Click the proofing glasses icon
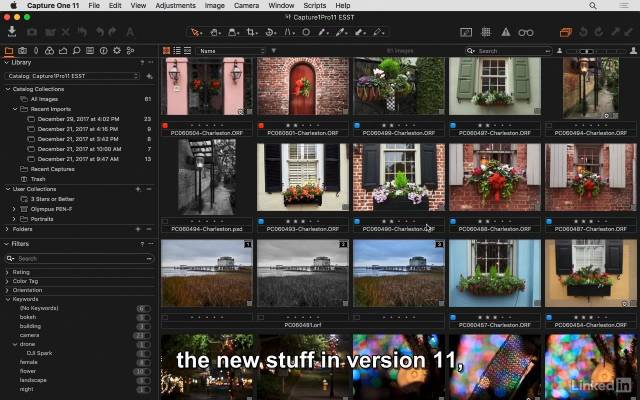Image resolution: width=640 pixels, height=400 pixels. [526, 32]
